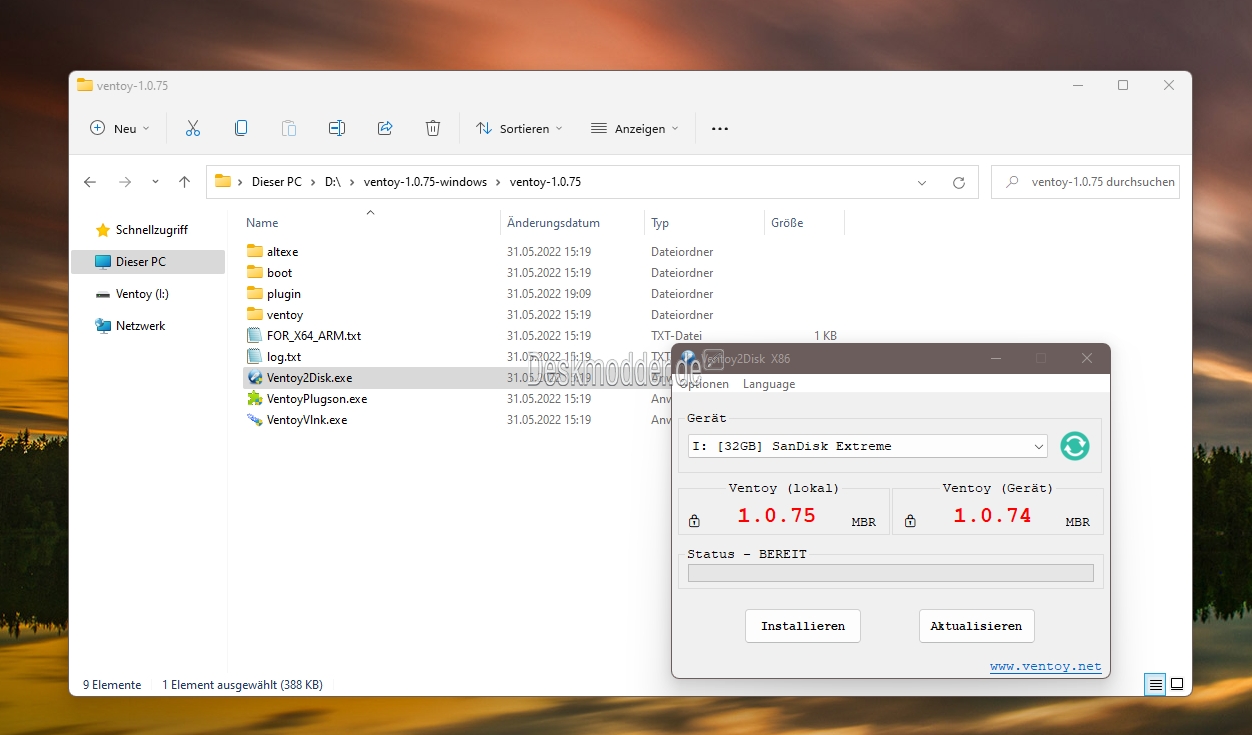The image size is (1252, 735).
Task: Click the VentoyPlugson.exe file icon
Action: (254, 399)
